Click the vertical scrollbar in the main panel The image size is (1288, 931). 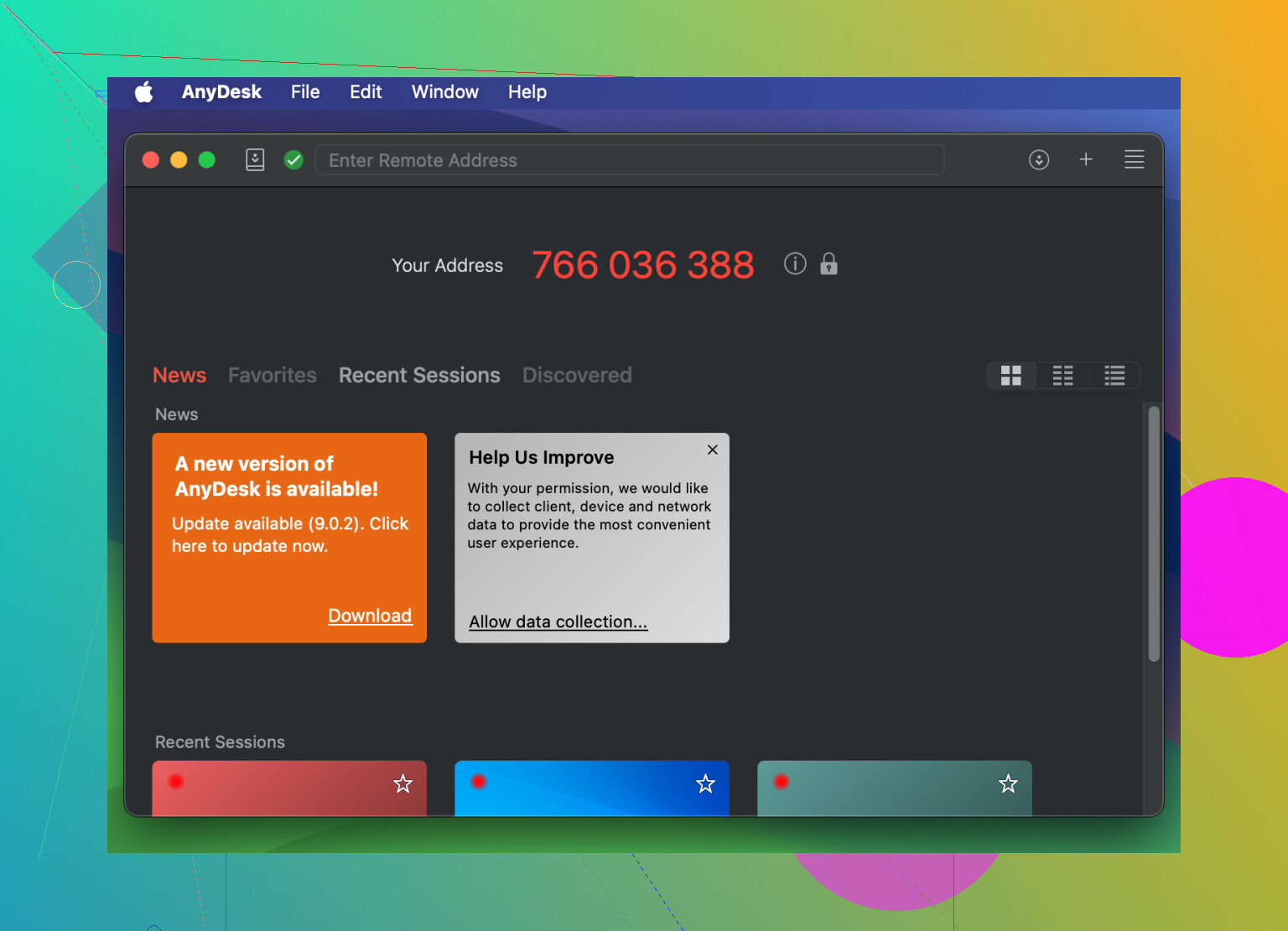click(x=1154, y=534)
